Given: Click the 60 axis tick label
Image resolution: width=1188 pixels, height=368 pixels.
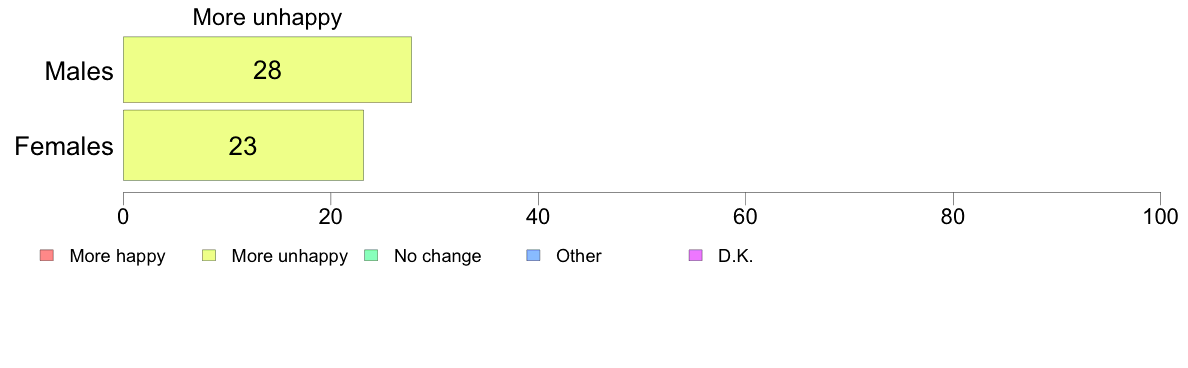Looking at the screenshot, I should click(746, 216).
